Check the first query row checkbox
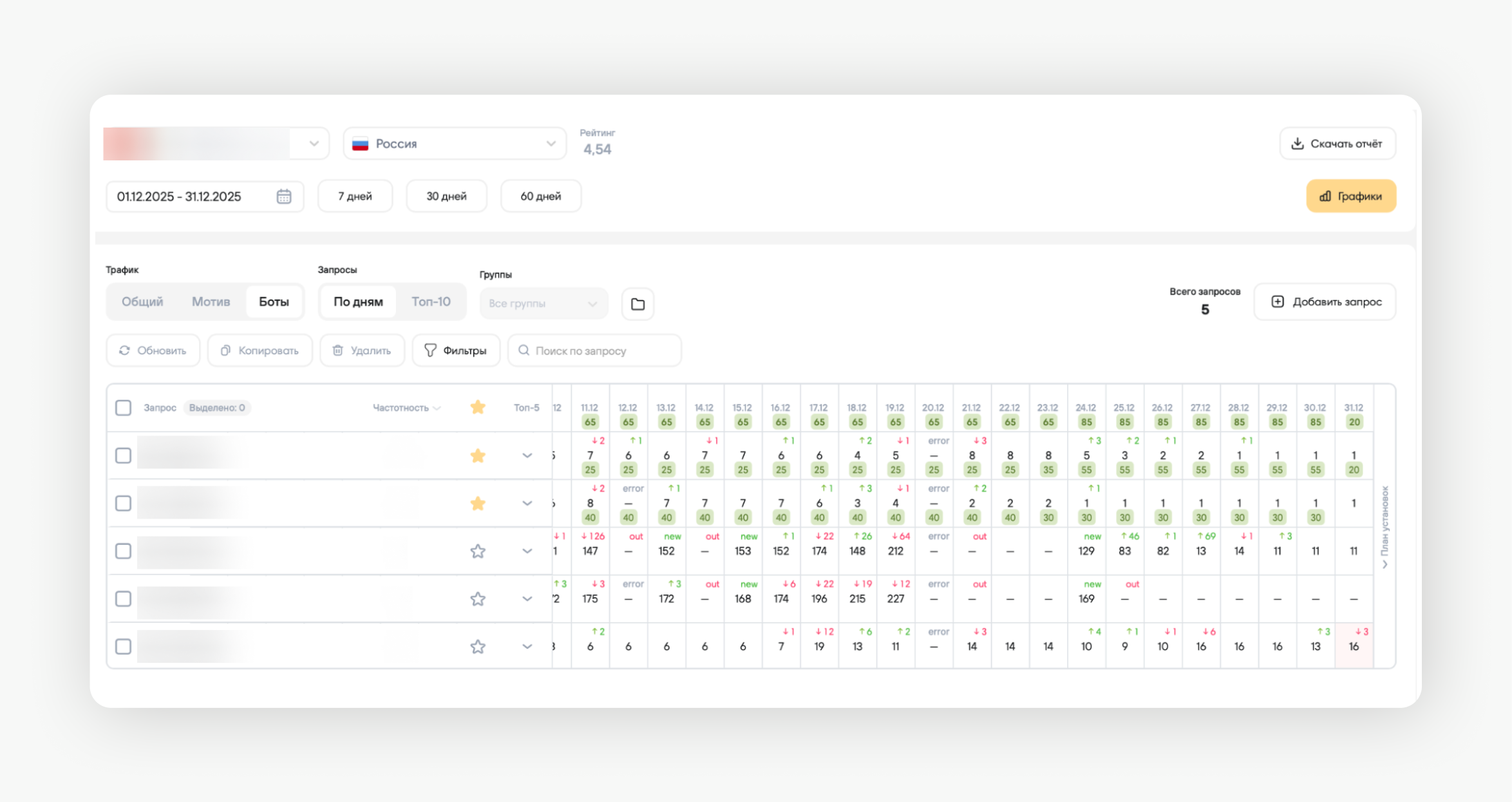 click(x=123, y=455)
